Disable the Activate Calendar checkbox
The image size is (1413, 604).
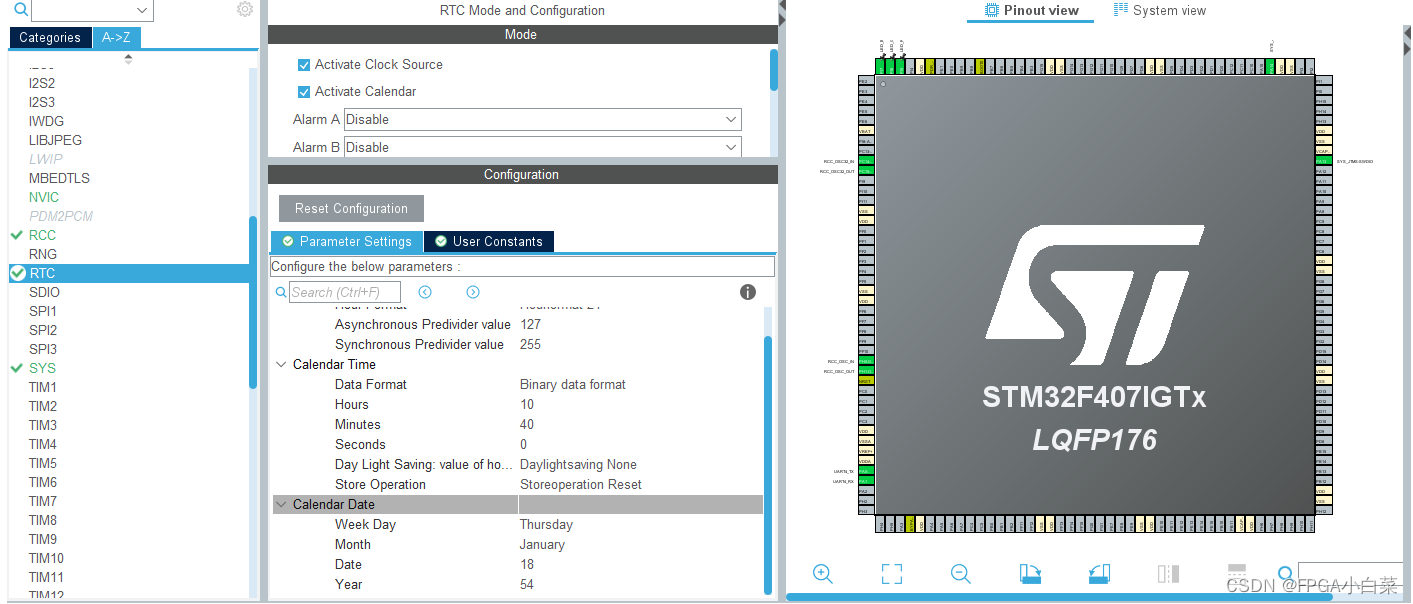click(304, 91)
